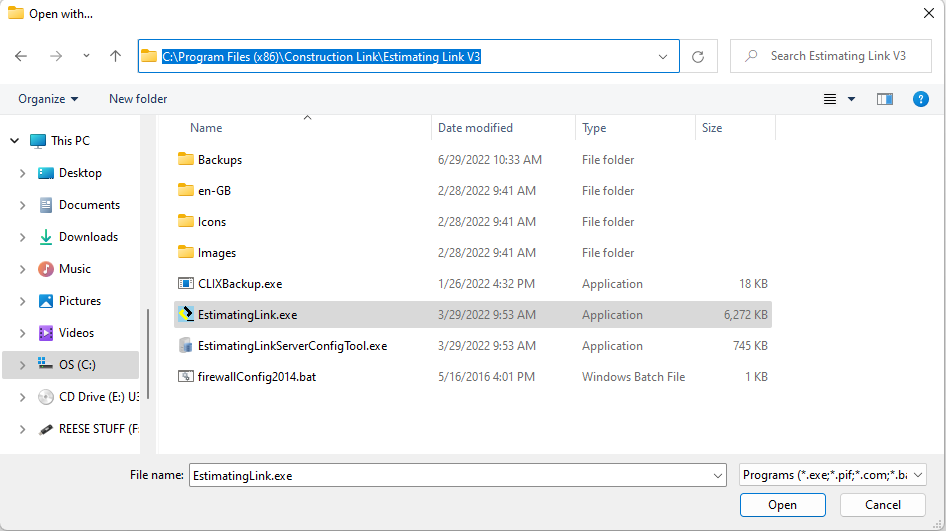Expand the Music tree node
This screenshot has height=531, width=946.
tap(22, 269)
